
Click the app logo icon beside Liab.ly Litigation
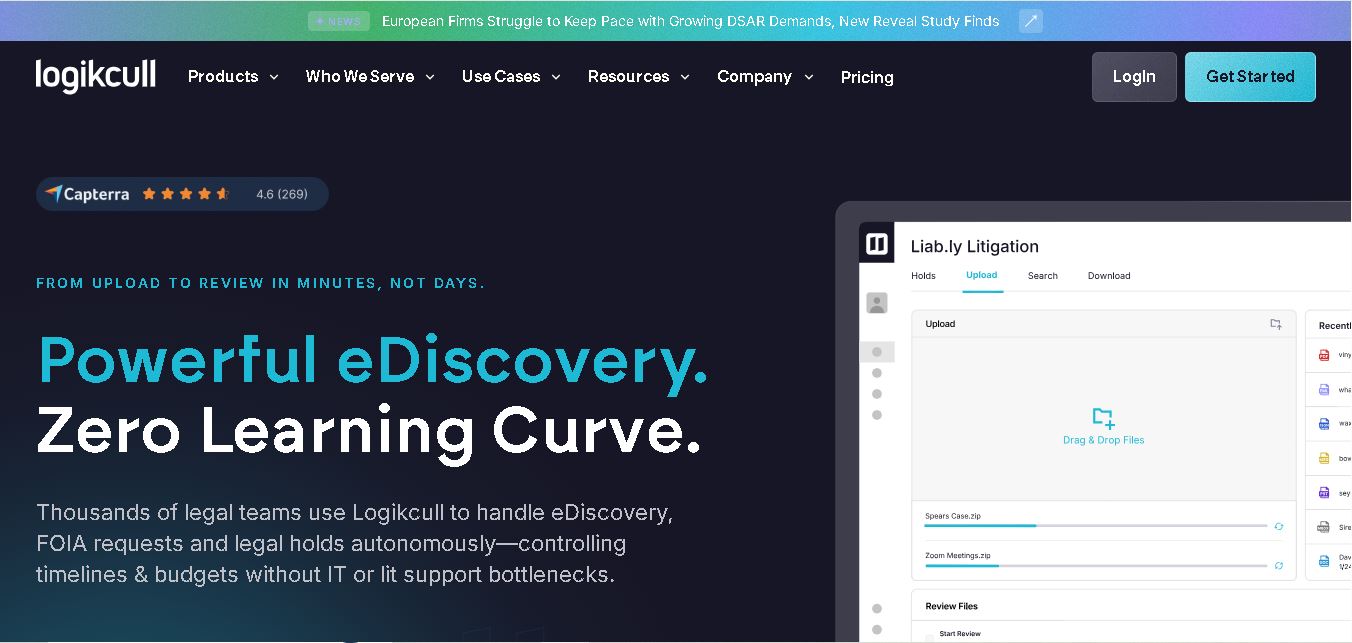pyautogui.click(x=877, y=244)
